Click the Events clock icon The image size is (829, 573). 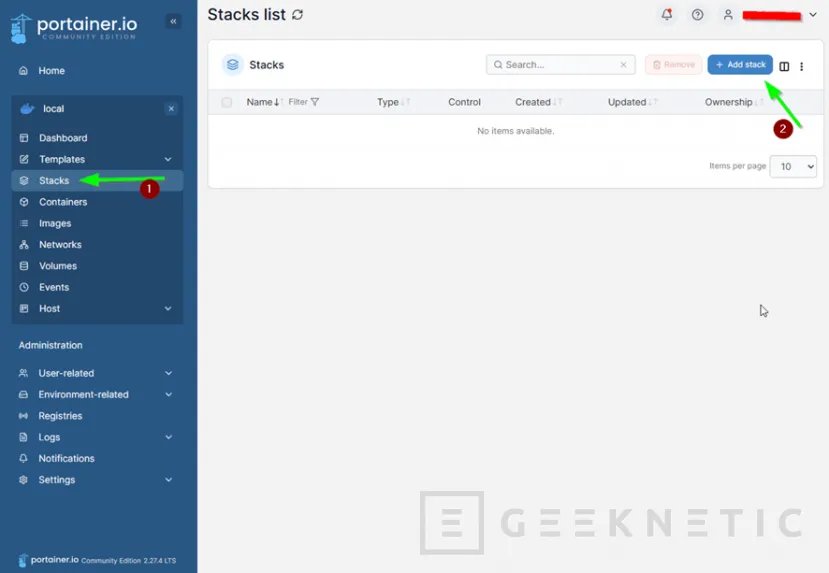pos(24,287)
